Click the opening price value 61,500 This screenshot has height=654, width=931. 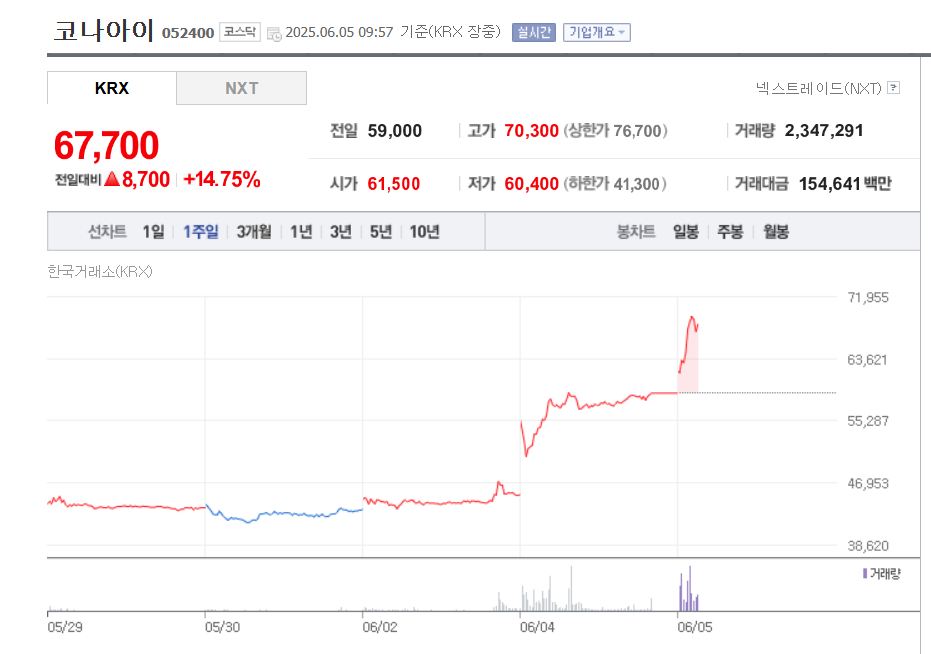tap(394, 184)
